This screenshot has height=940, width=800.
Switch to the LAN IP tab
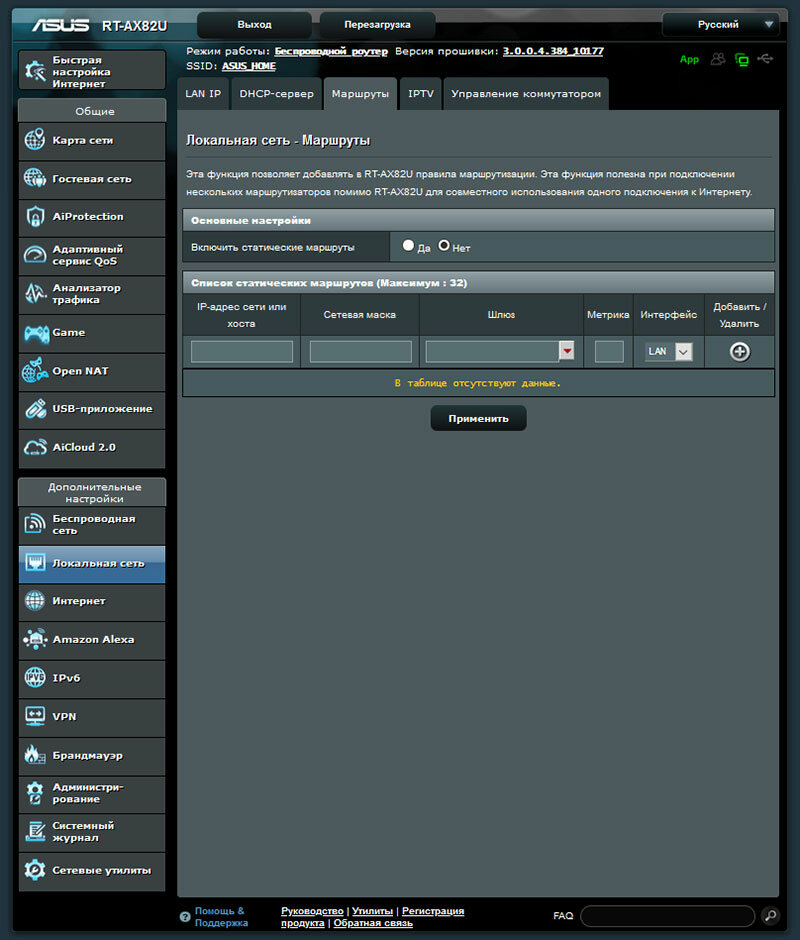click(203, 94)
